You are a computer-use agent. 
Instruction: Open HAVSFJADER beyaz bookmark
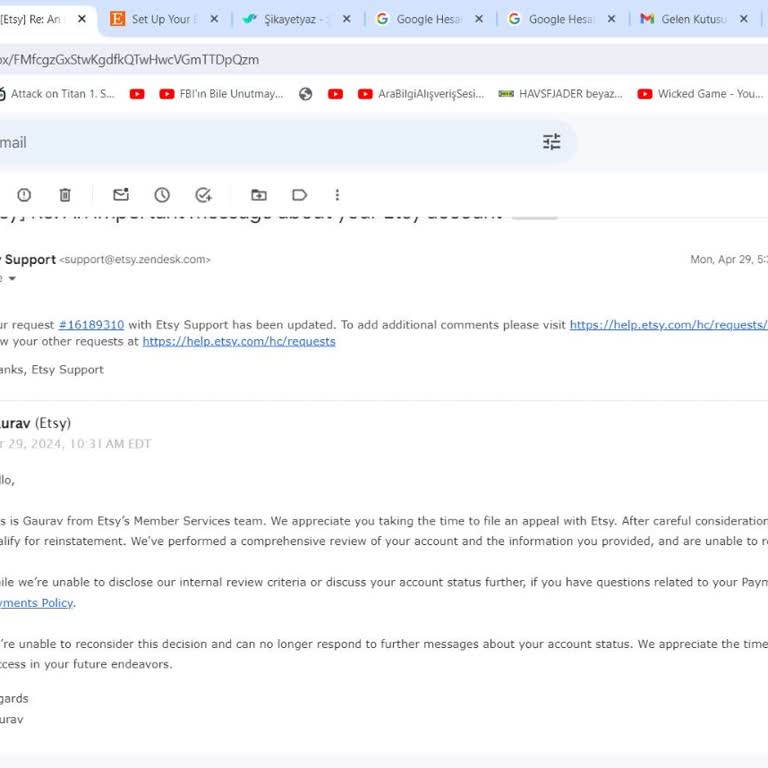(x=560, y=94)
